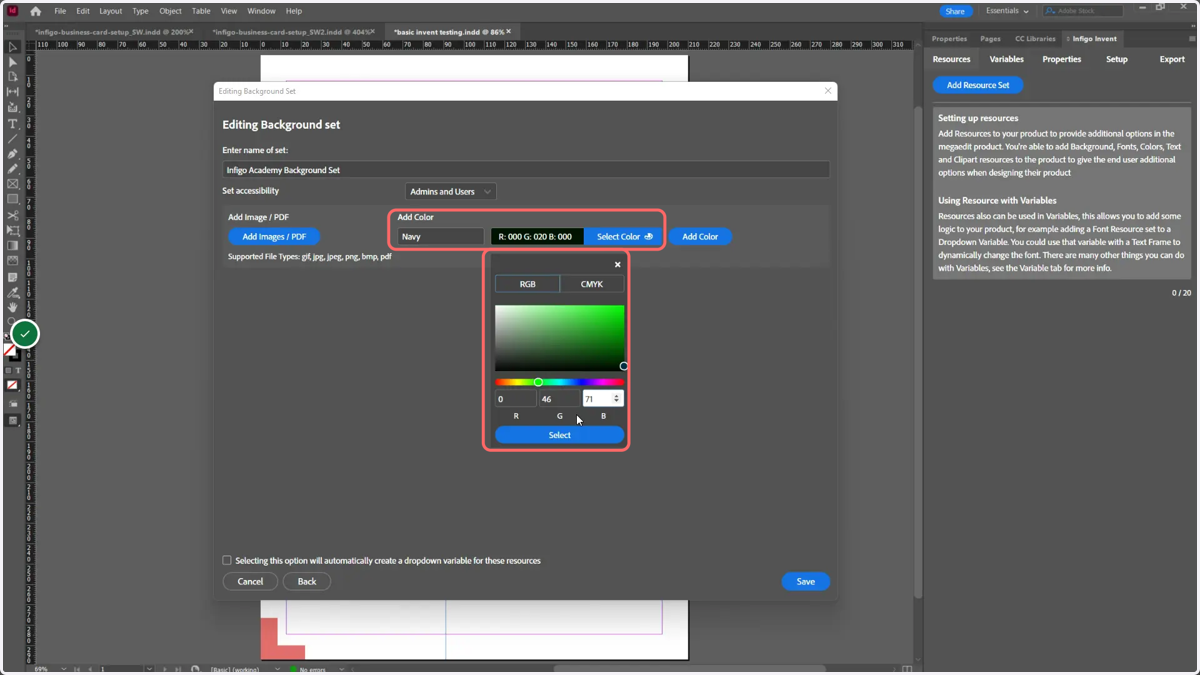1200x675 pixels.
Task: Click the green saturation color field
Action: click(559, 338)
